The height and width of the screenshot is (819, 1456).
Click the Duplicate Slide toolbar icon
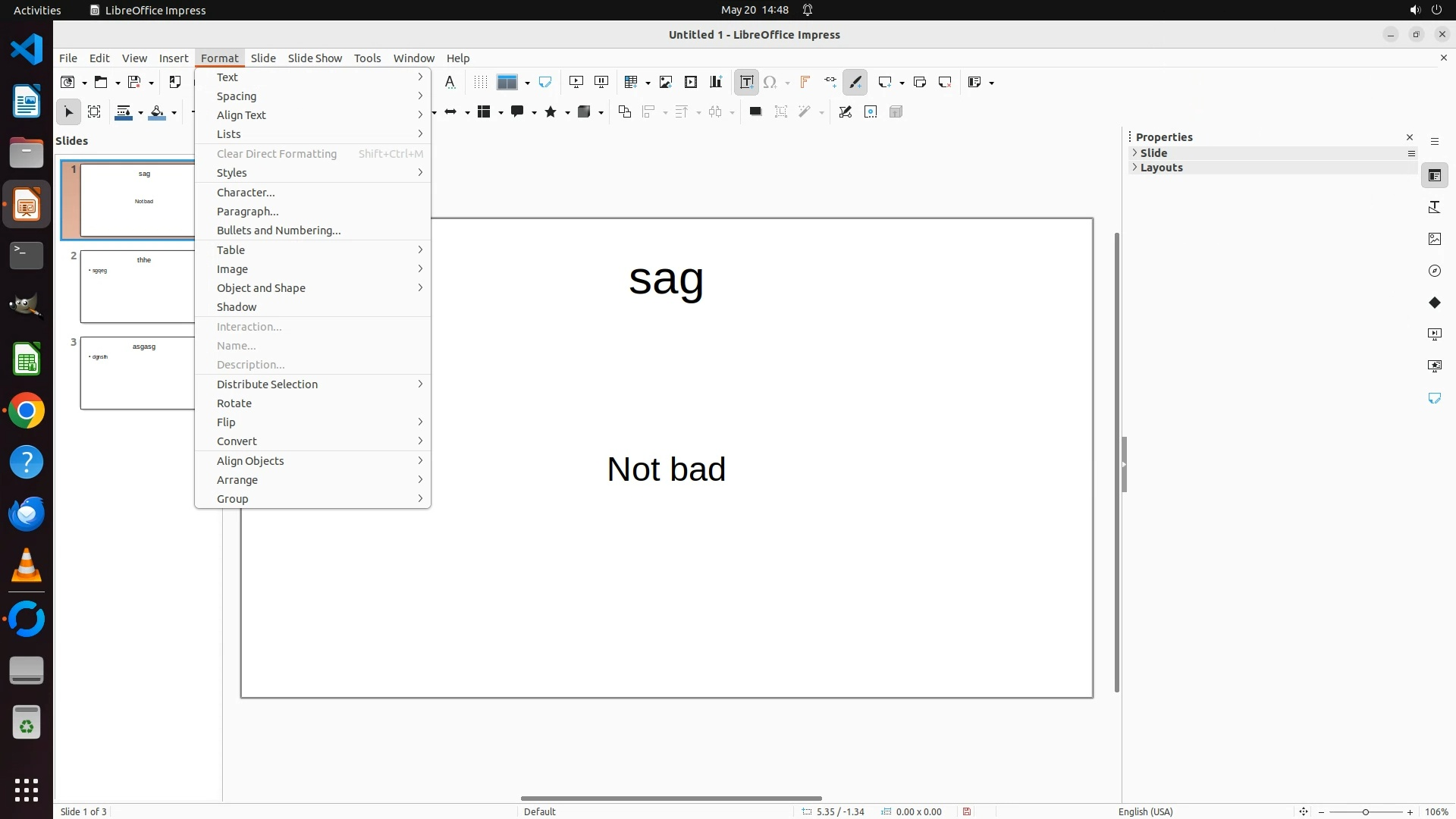tap(920, 82)
